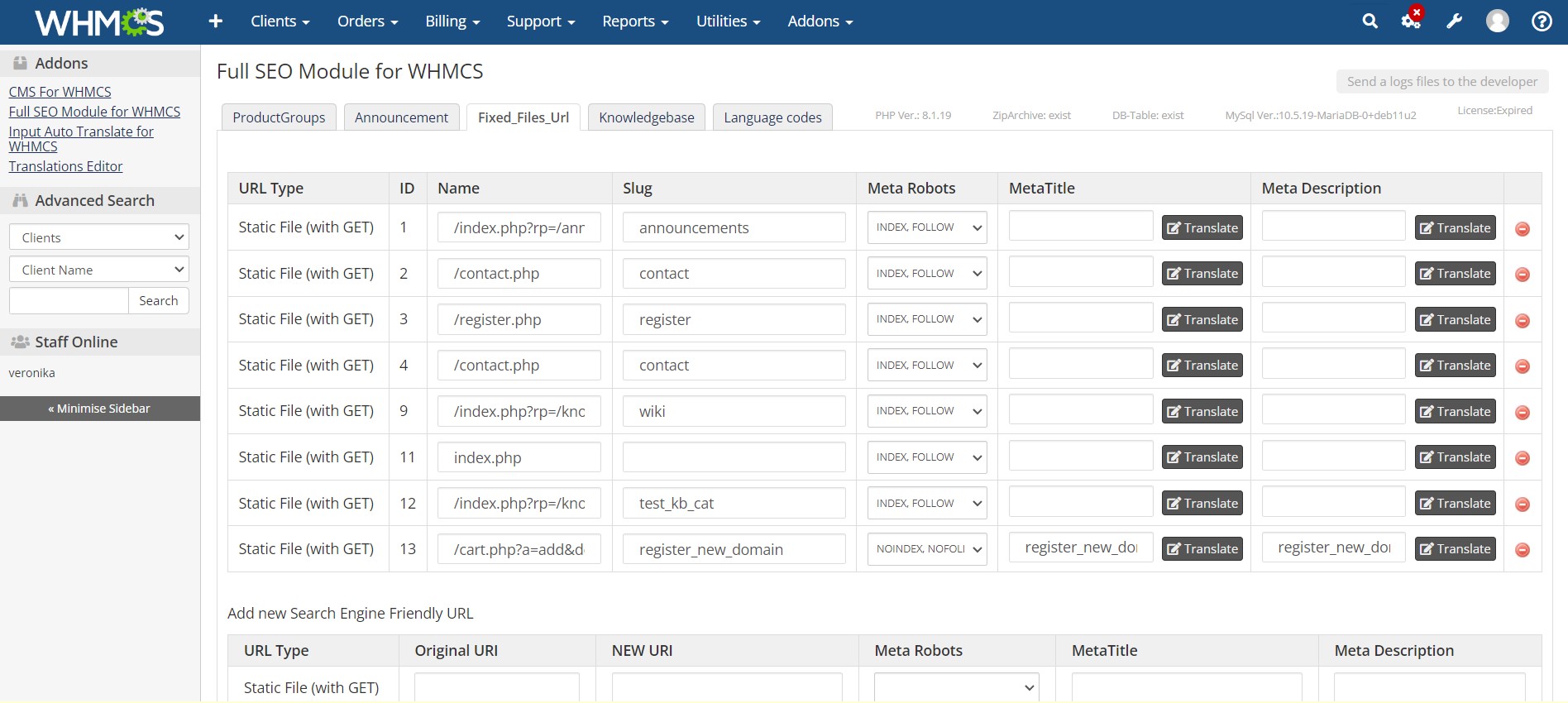1568x703 pixels.
Task: Click the sidebar Search button
Action: tap(159, 301)
